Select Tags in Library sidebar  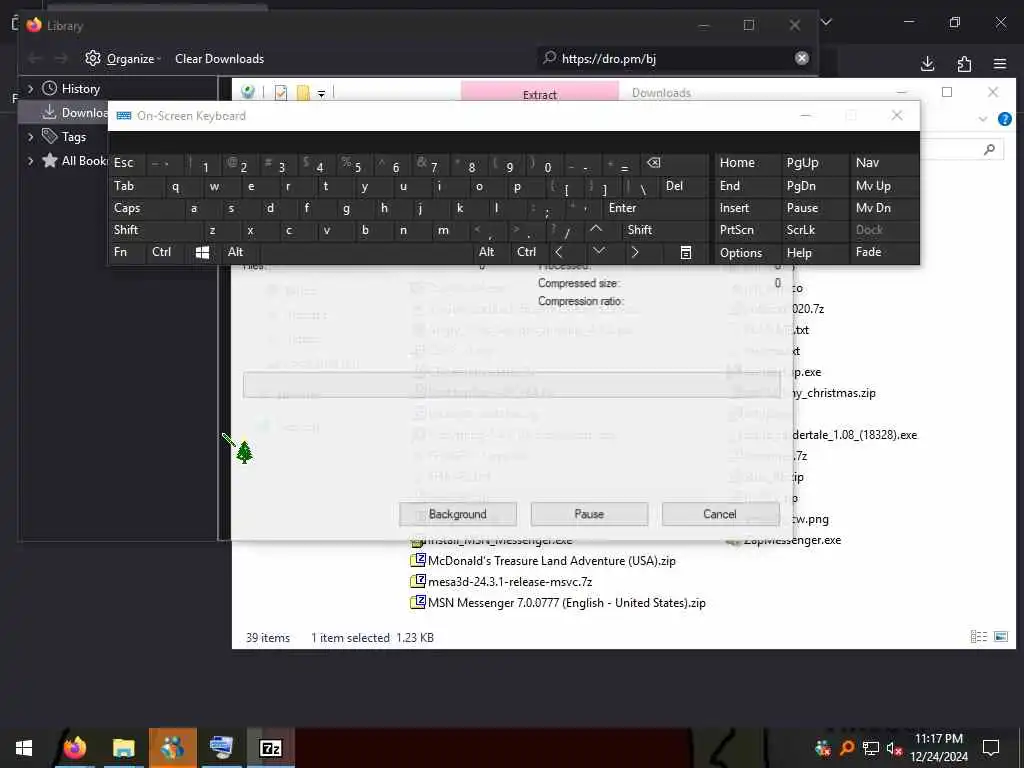(x=74, y=137)
